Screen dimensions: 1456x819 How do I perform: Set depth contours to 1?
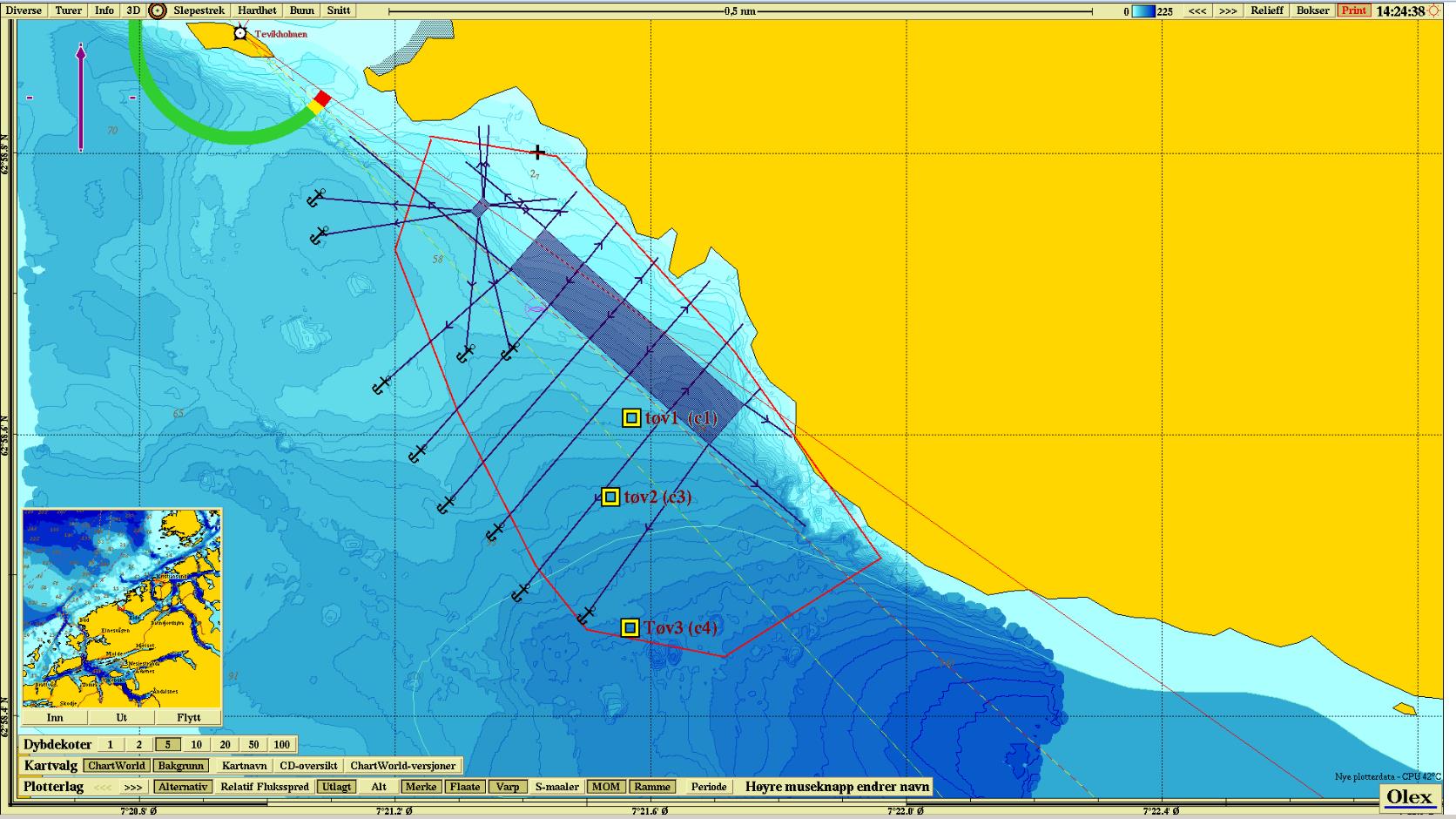111,744
